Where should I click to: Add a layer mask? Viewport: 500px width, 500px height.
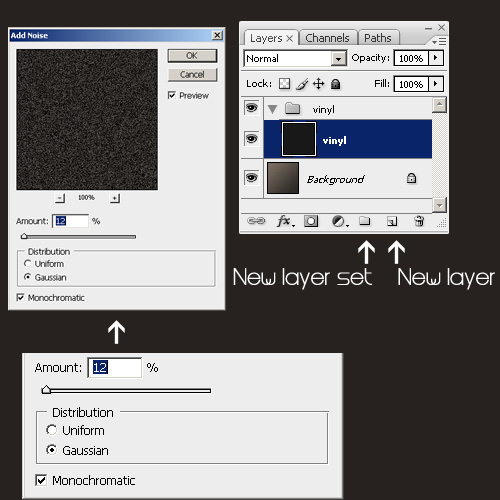click(311, 221)
